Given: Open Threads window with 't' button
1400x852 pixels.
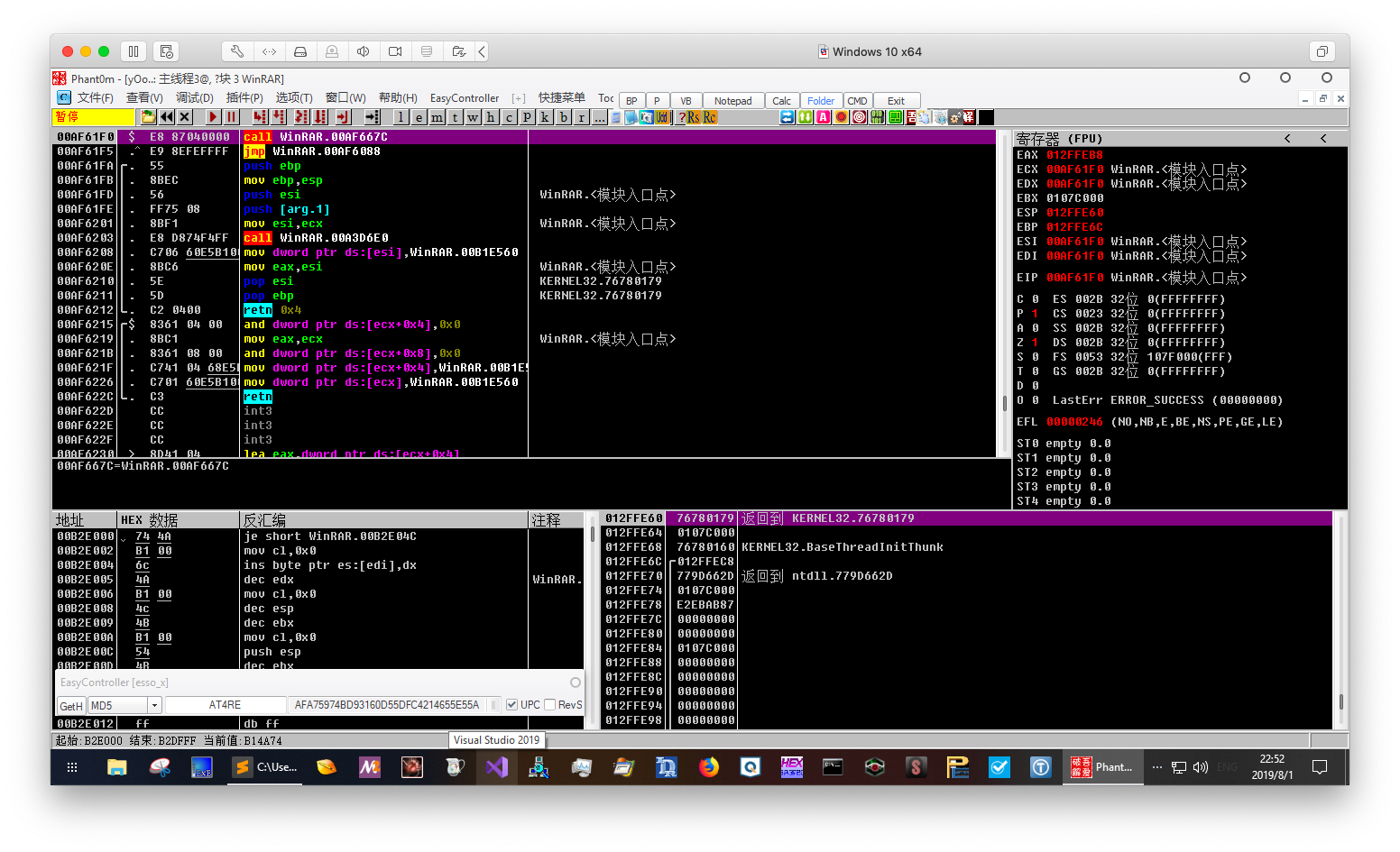Looking at the screenshot, I should tap(455, 117).
